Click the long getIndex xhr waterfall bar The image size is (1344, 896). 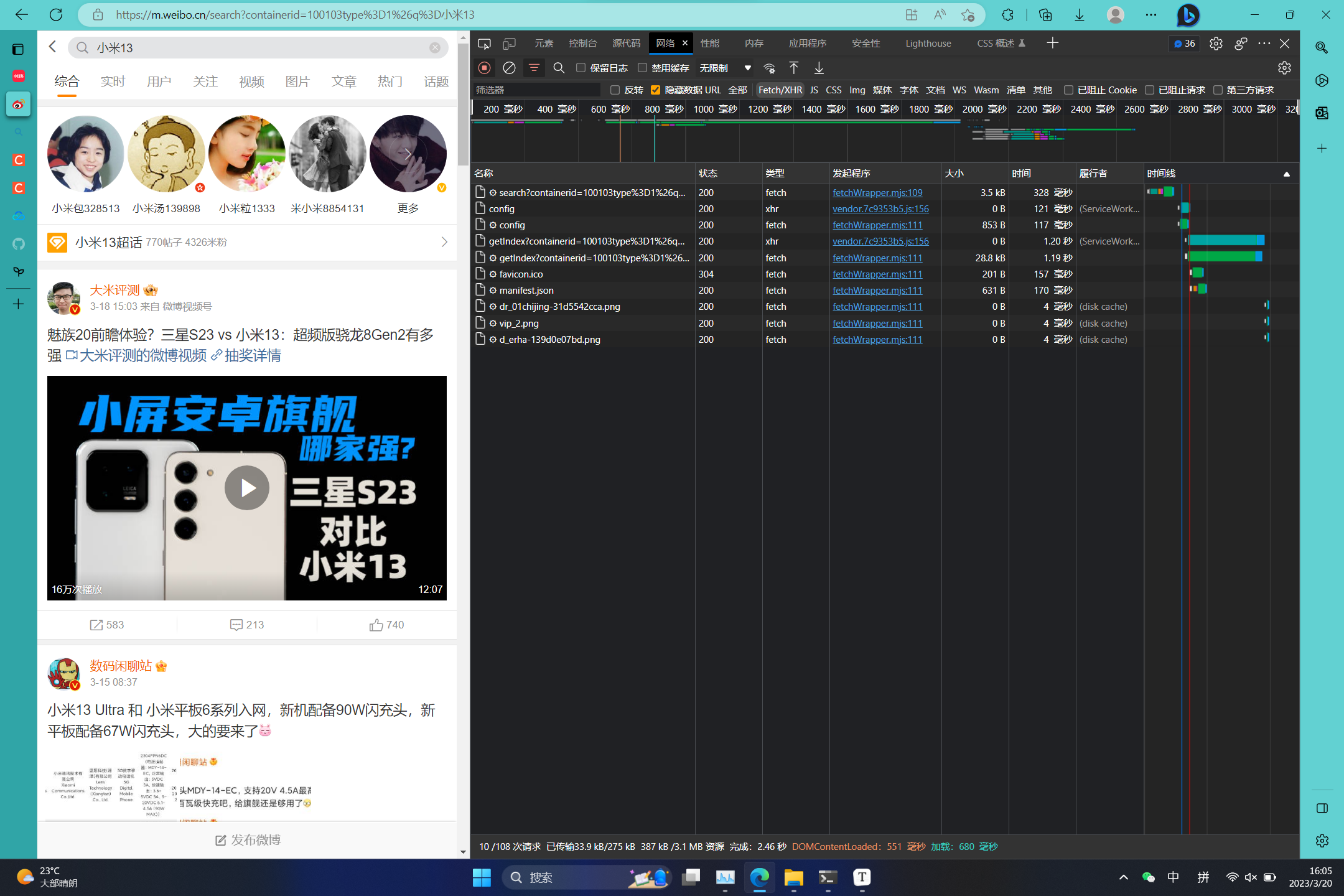click(x=1226, y=240)
